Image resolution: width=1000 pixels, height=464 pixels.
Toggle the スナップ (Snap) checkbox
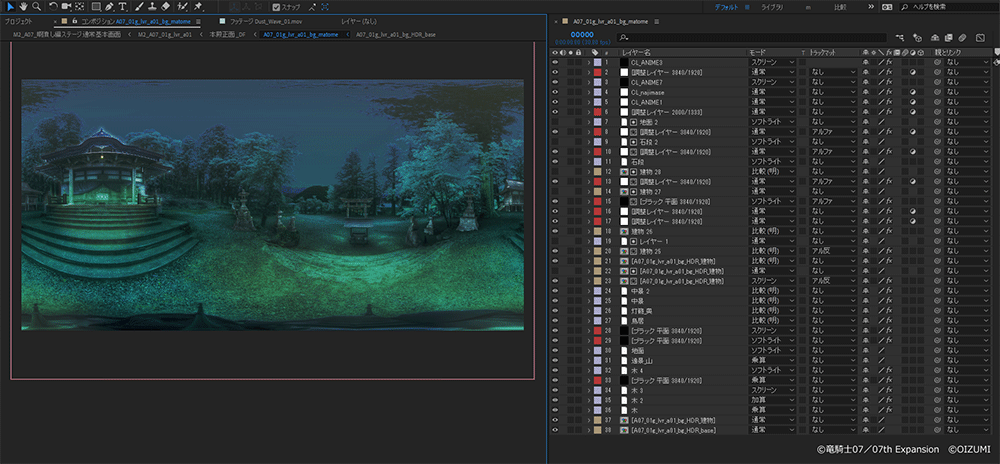coord(276,7)
